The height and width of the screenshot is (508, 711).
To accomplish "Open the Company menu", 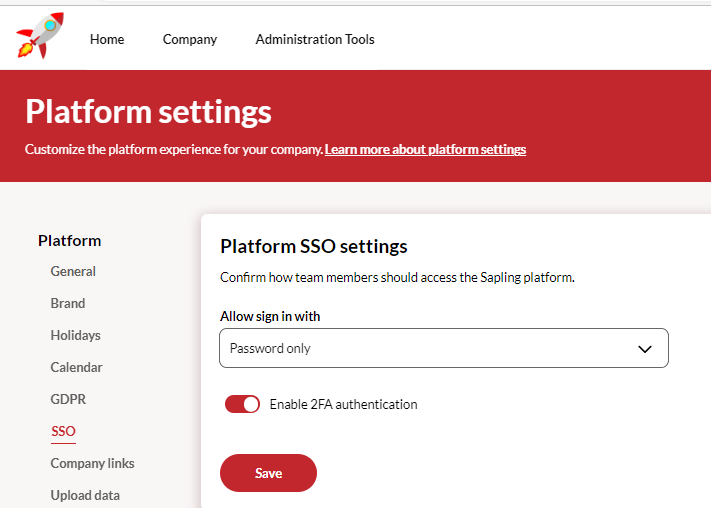I will coord(190,39).
